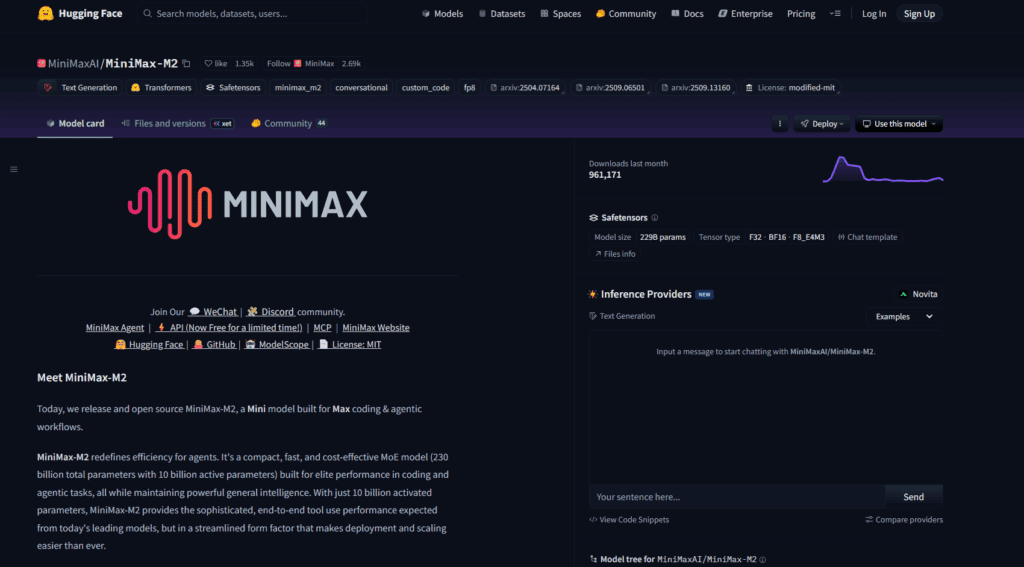
Task: Click Compare providers
Action: (904, 519)
